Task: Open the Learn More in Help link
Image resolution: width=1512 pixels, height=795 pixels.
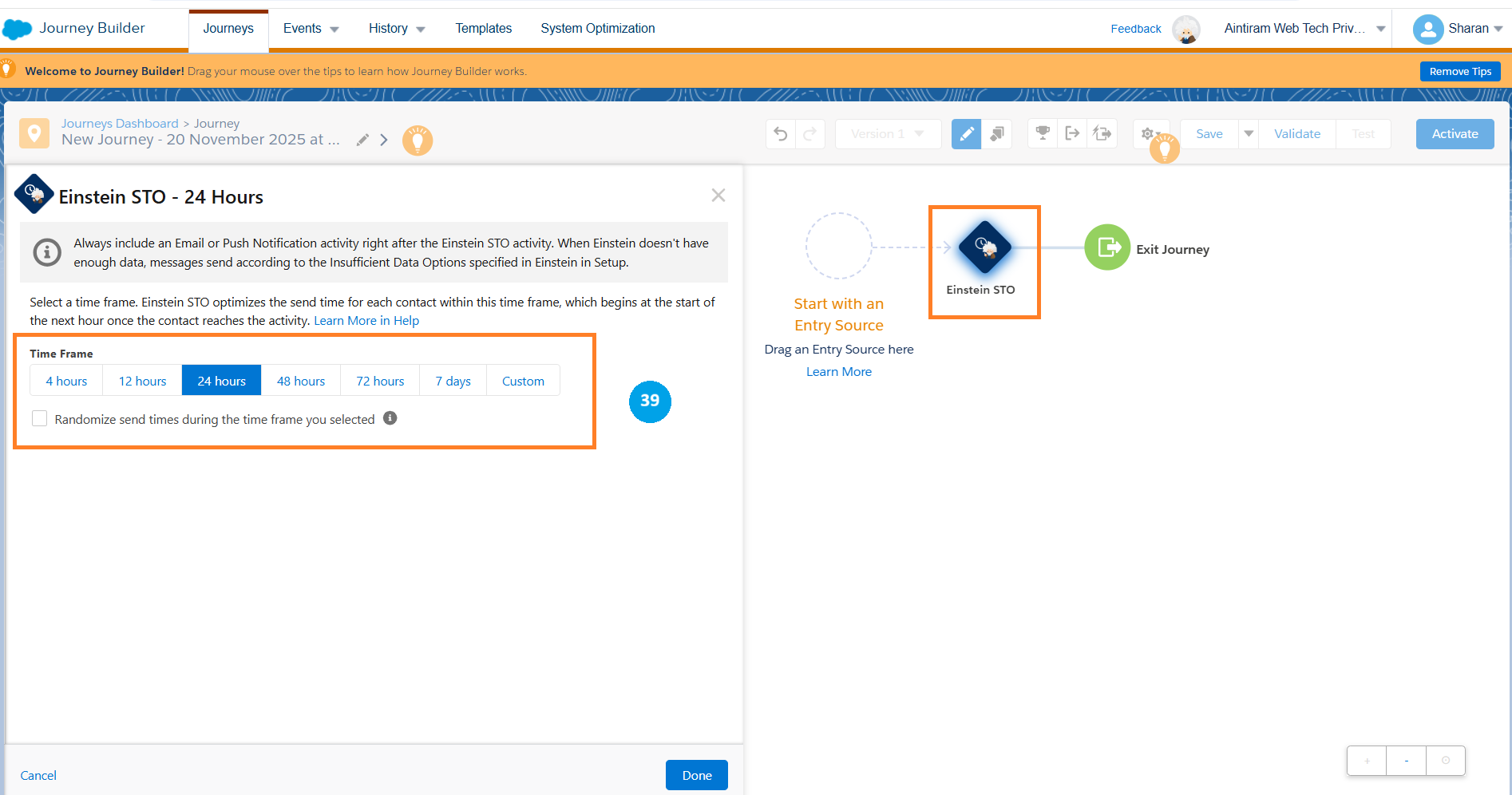Action: (366, 321)
